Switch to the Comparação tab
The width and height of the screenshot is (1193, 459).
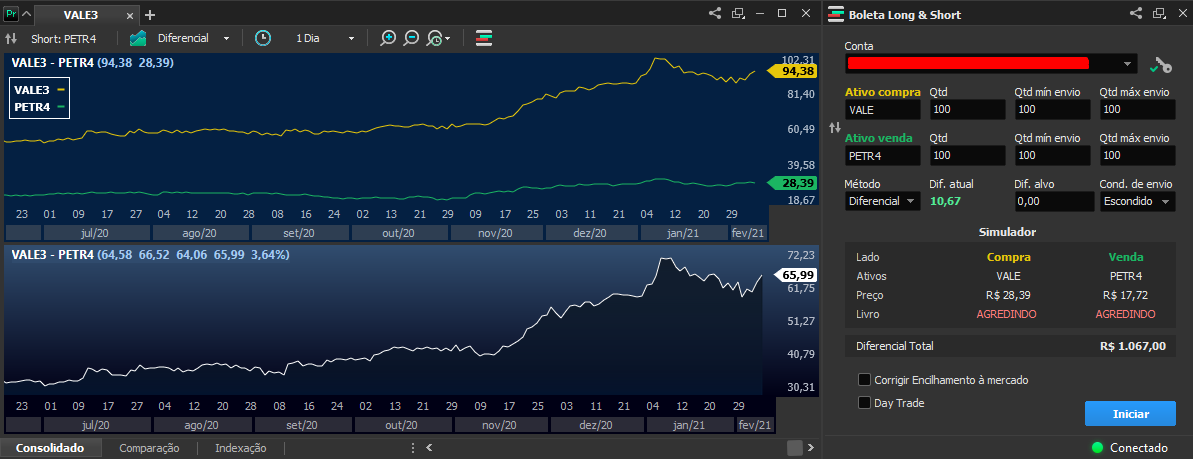[x=149, y=448]
